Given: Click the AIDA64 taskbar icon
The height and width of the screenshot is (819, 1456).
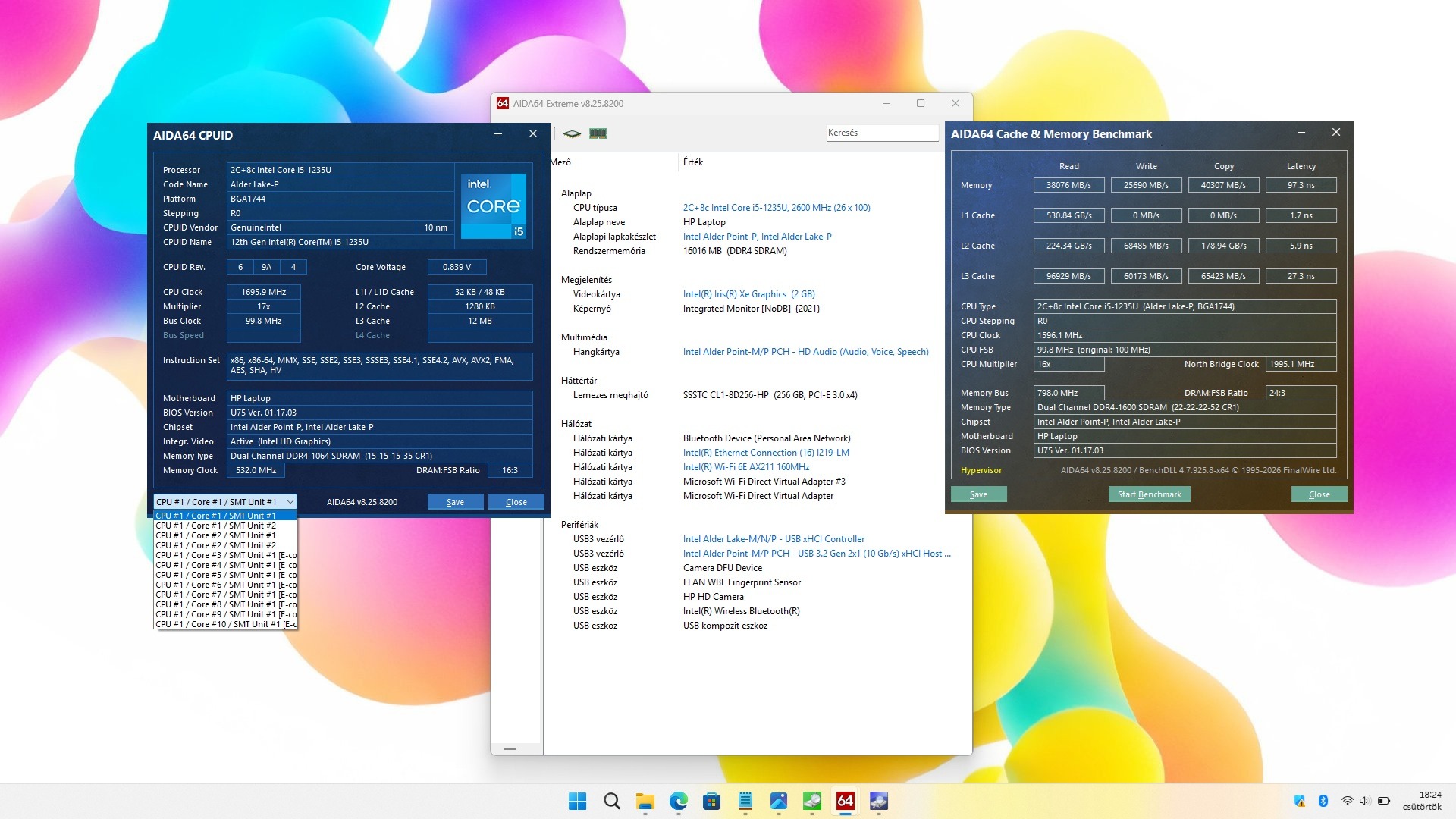Looking at the screenshot, I should [x=845, y=801].
